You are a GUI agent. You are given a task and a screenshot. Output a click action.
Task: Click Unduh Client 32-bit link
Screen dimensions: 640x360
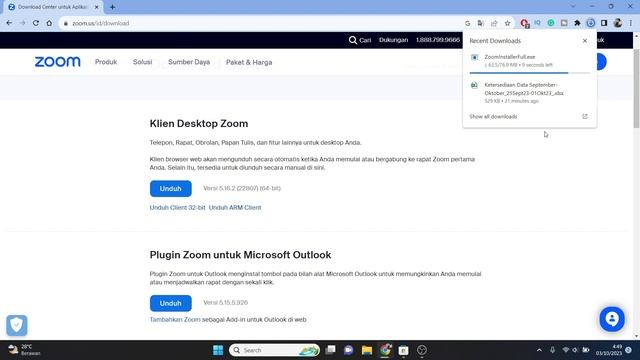pyautogui.click(x=177, y=208)
